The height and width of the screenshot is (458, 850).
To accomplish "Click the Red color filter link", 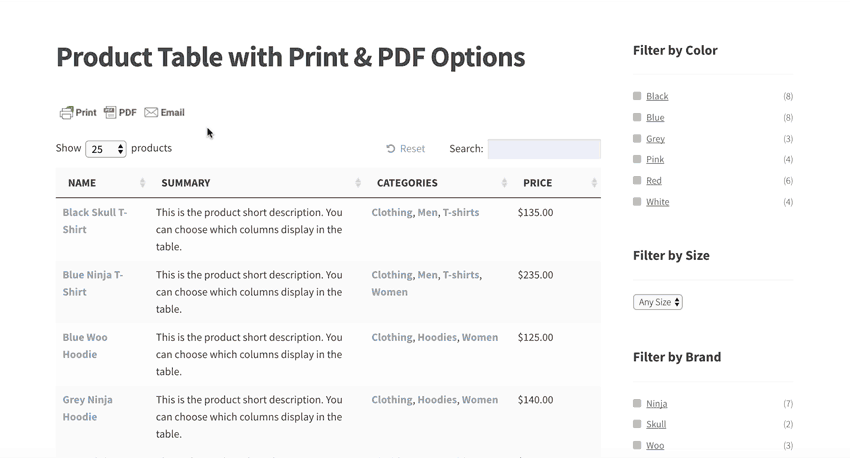I will click(x=654, y=180).
